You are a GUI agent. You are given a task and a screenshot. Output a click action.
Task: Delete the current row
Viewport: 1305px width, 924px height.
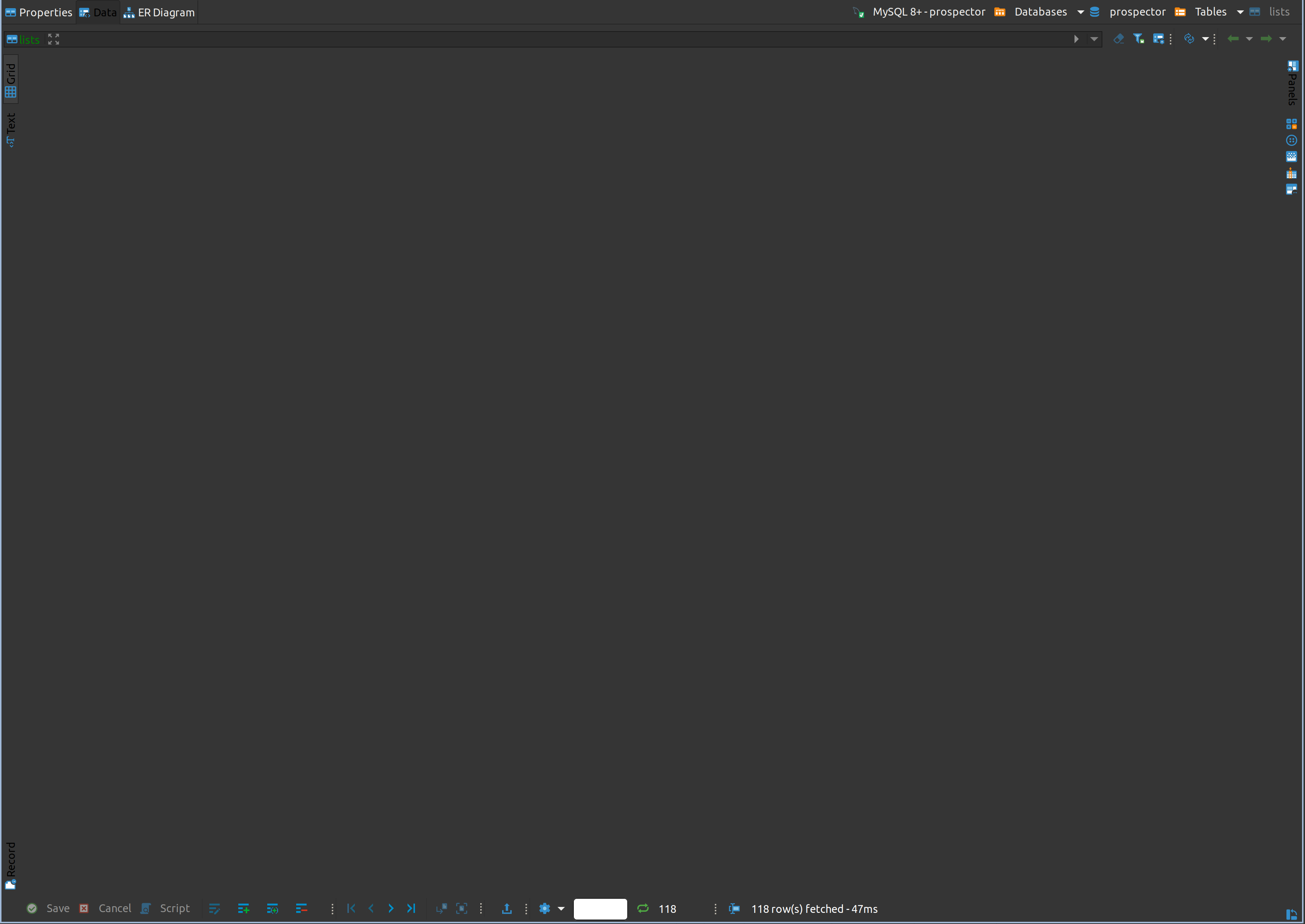click(301, 909)
